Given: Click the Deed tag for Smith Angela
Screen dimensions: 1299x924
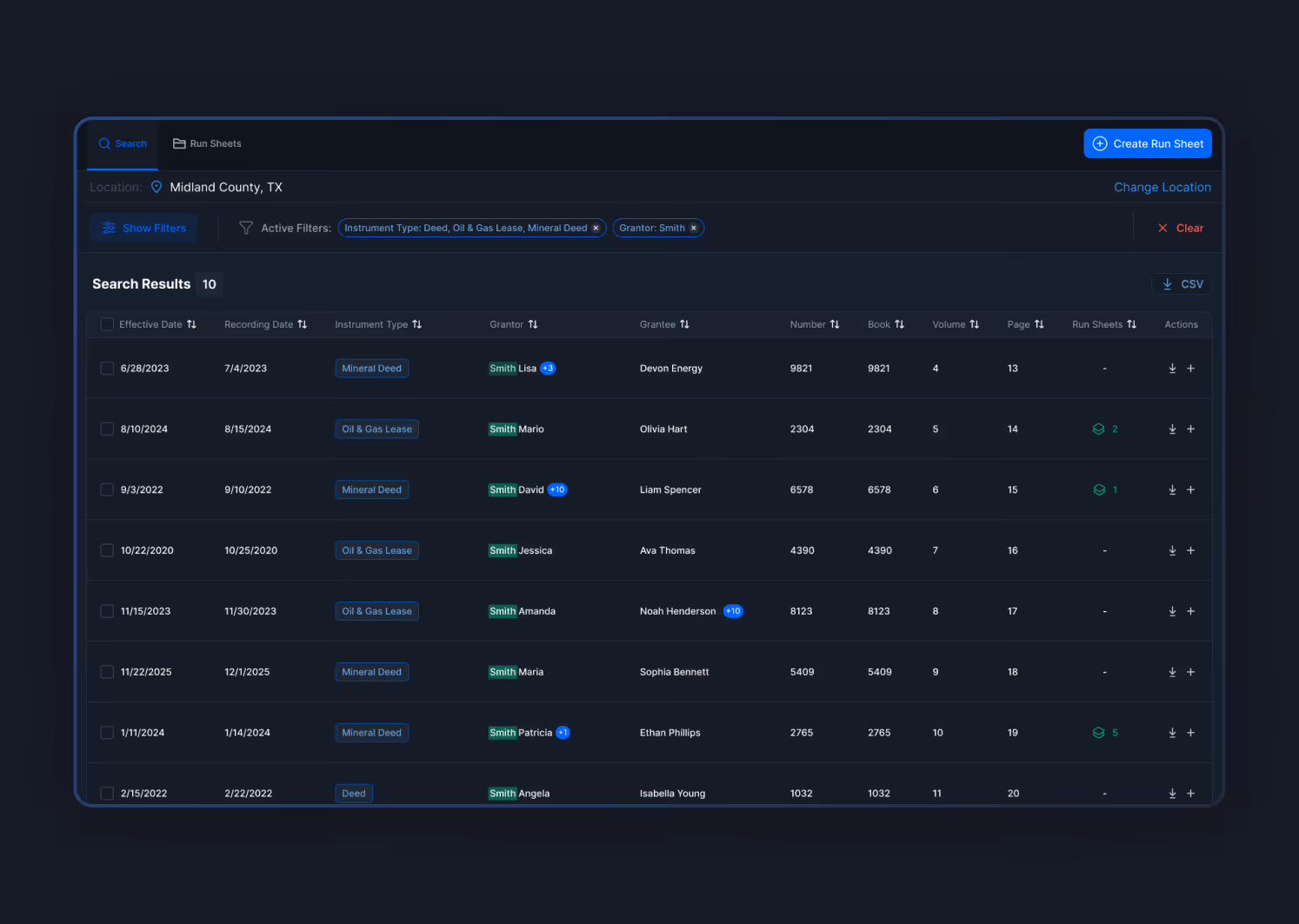Looking at the screenshot, I should [354, 794].
